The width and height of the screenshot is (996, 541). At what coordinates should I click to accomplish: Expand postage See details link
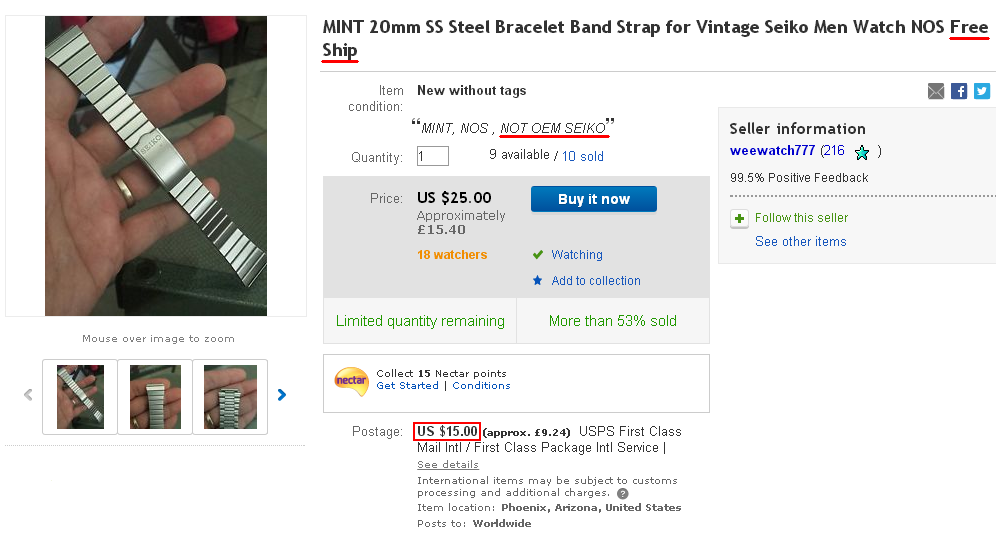click(448, 465)
